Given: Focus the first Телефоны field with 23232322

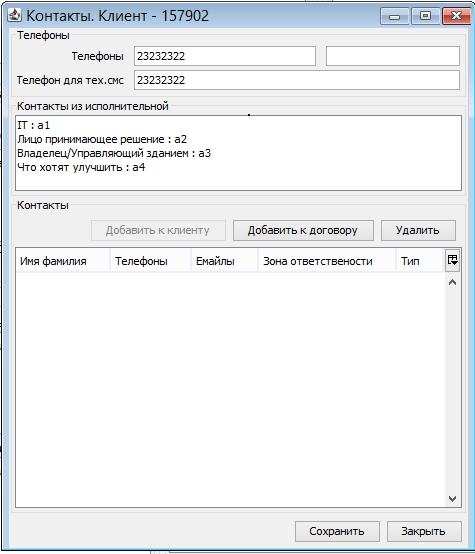Looking at the screenshot, I should pos(225,56).
